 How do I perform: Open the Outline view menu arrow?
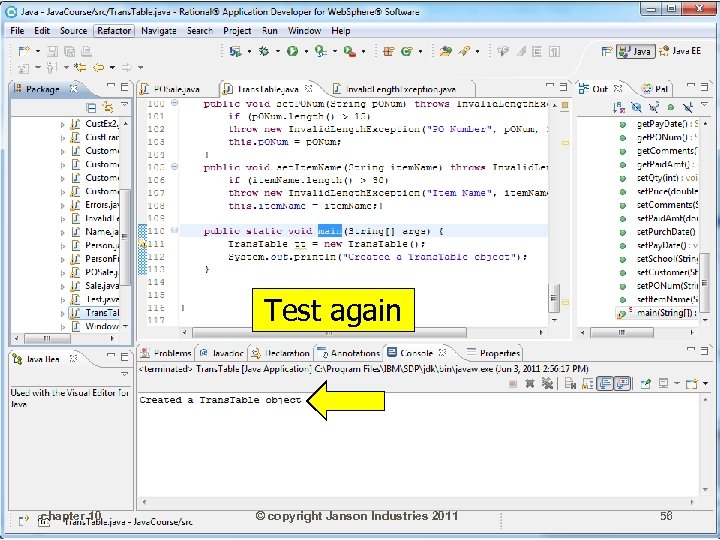point(705,105)
